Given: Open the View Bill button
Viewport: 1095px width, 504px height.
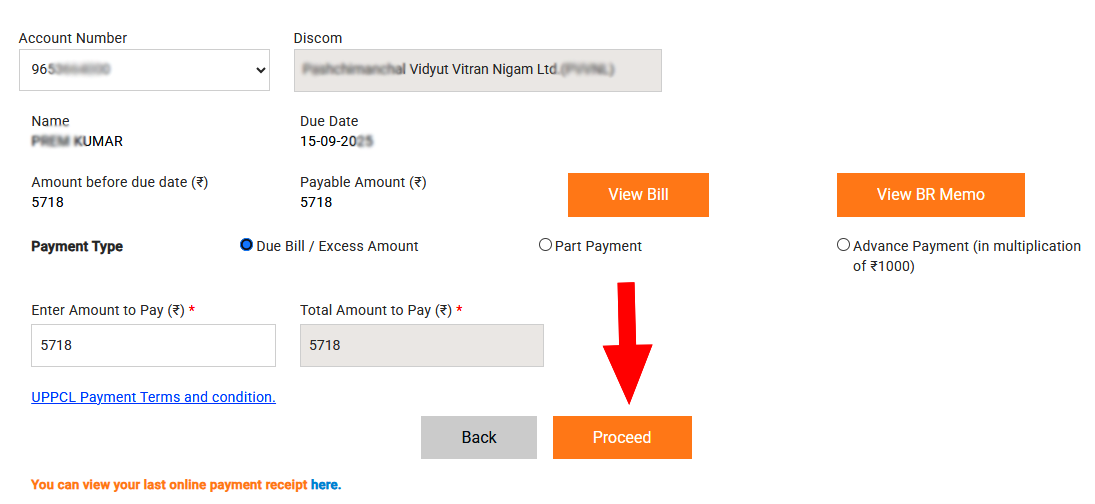Looking at the screenshot, I should [638, 195].
